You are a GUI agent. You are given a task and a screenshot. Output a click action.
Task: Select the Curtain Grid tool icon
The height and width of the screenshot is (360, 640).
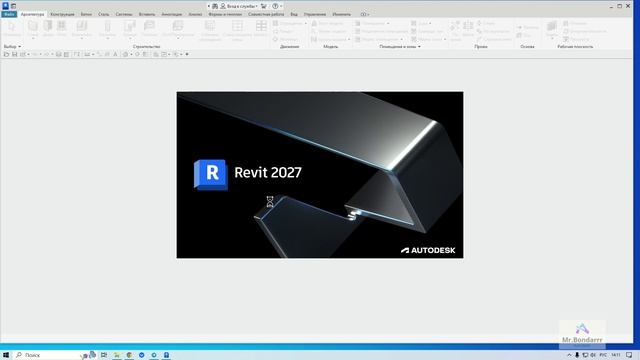point(237,26)
